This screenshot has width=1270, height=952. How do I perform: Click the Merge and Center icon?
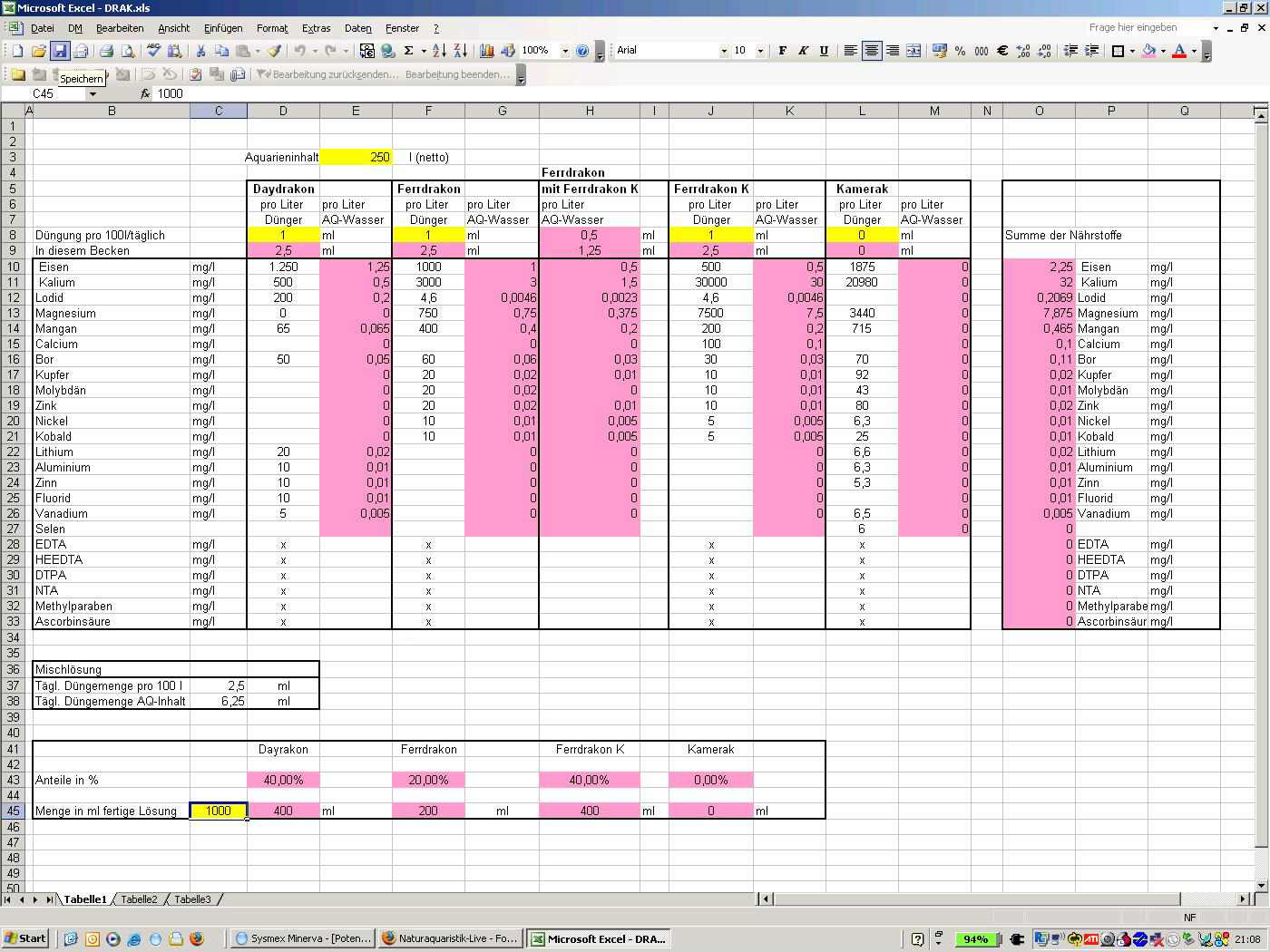pyautogui.click(x=913, y=51)
